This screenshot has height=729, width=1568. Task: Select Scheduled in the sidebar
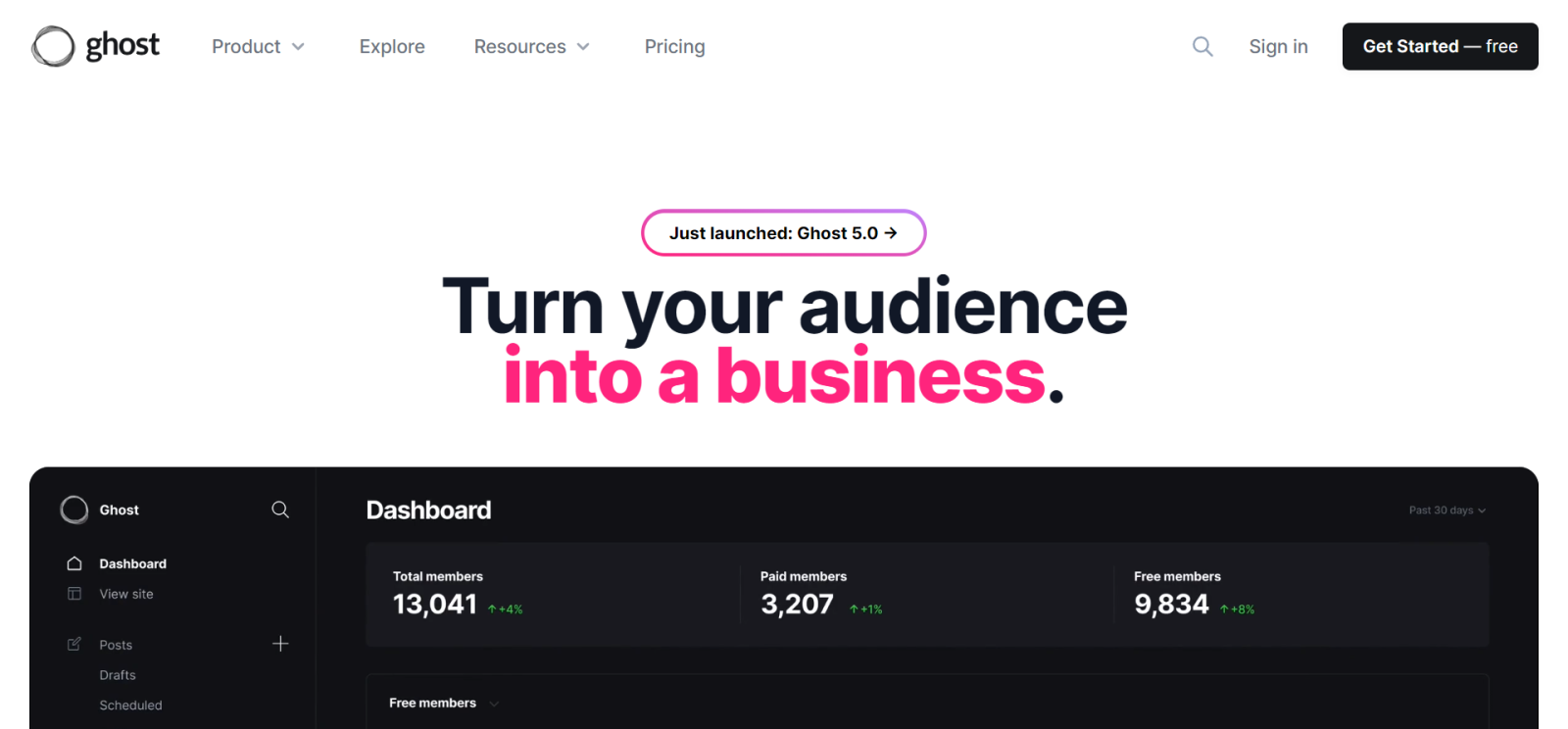[130, 705]
